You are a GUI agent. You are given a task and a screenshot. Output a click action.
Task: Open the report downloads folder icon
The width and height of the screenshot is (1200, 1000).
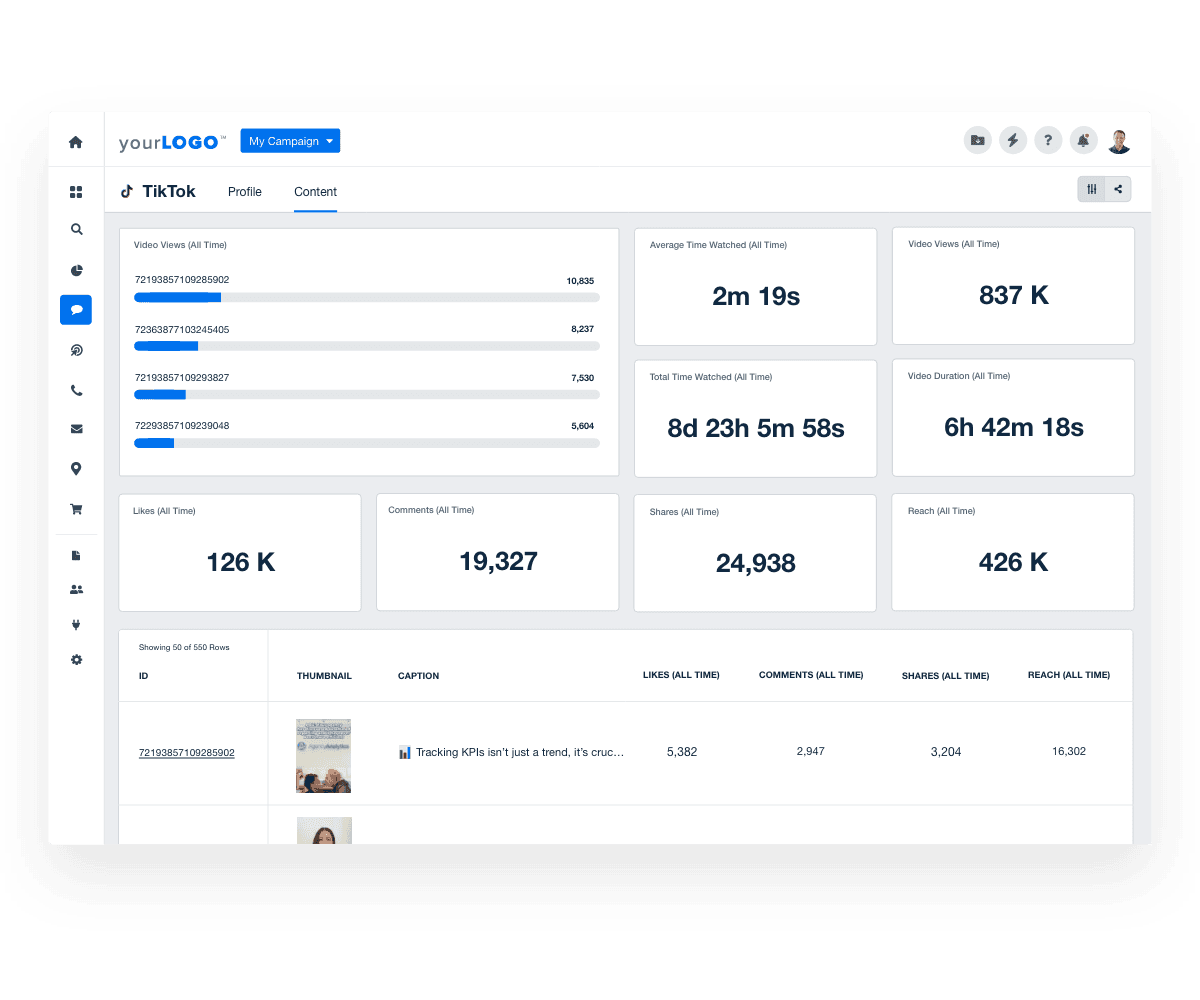click(x=977, y=140)
